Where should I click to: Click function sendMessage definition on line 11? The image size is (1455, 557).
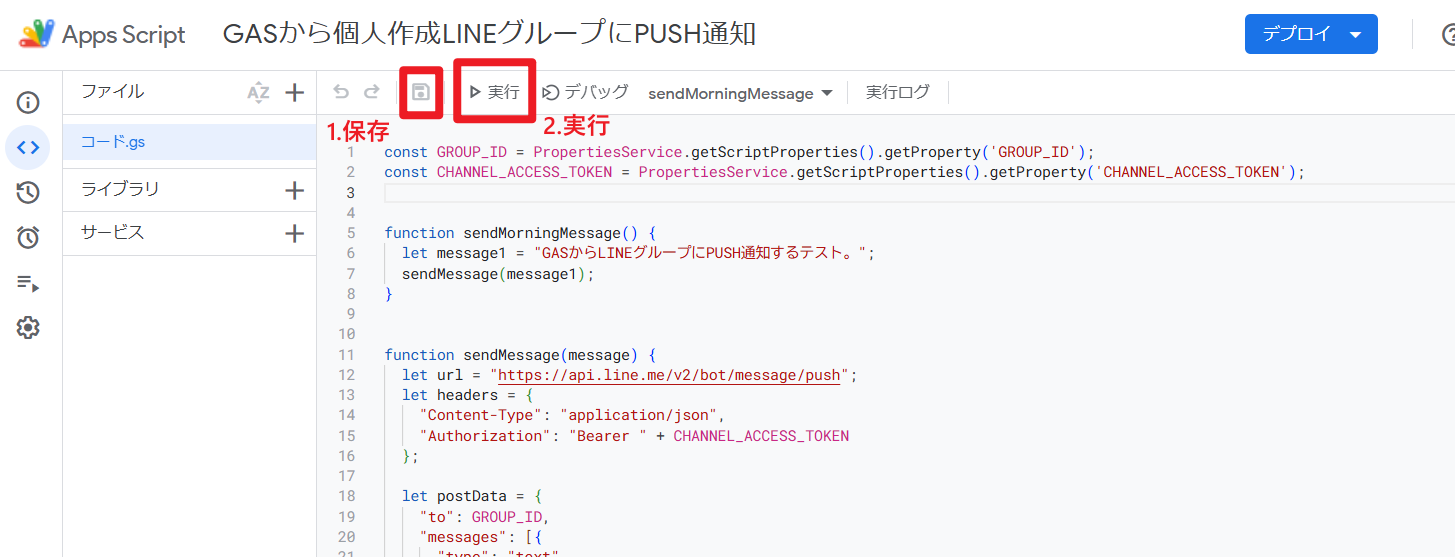click(x=520, y=355)
